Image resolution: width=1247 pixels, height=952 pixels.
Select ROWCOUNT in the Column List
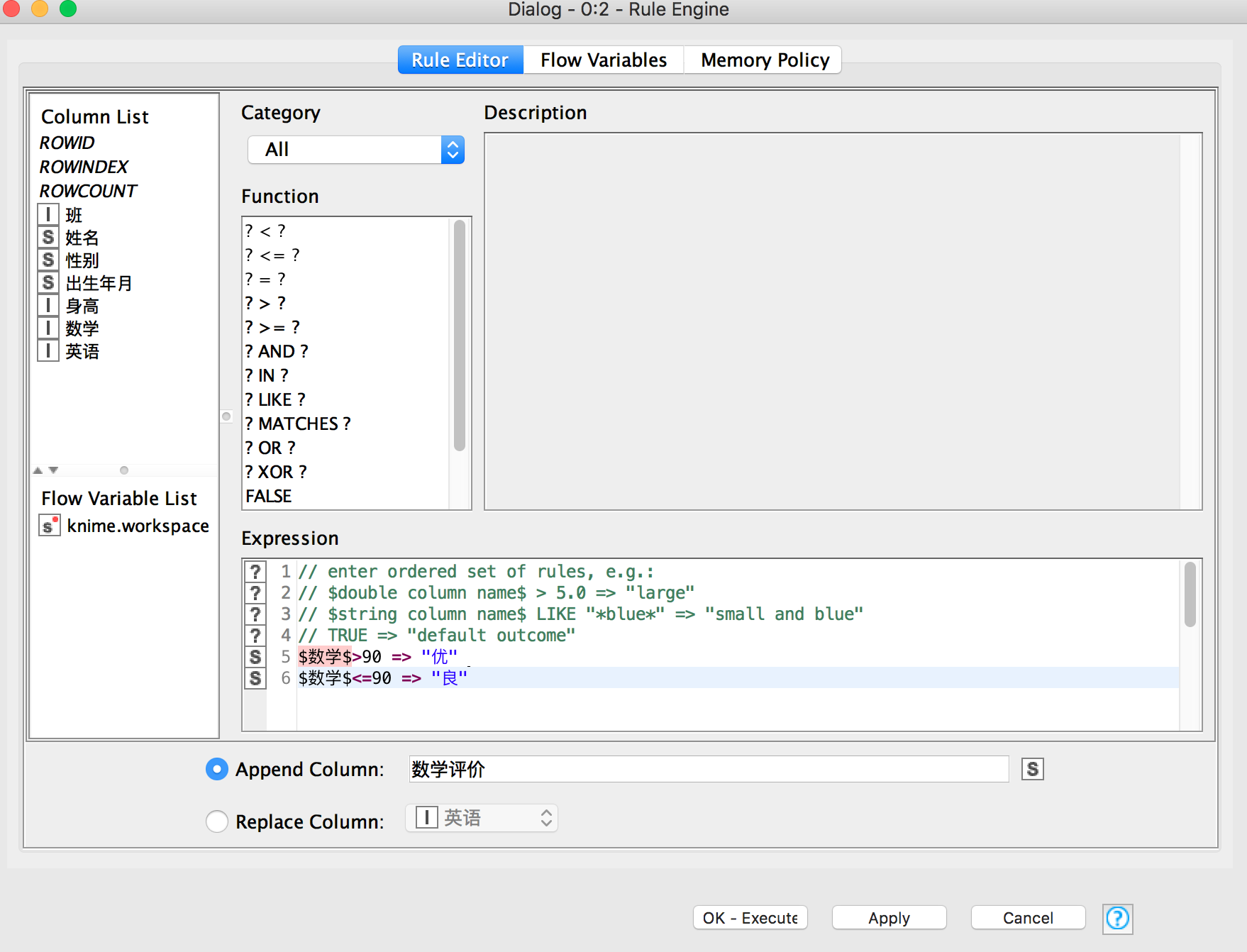tap(88, 191)
